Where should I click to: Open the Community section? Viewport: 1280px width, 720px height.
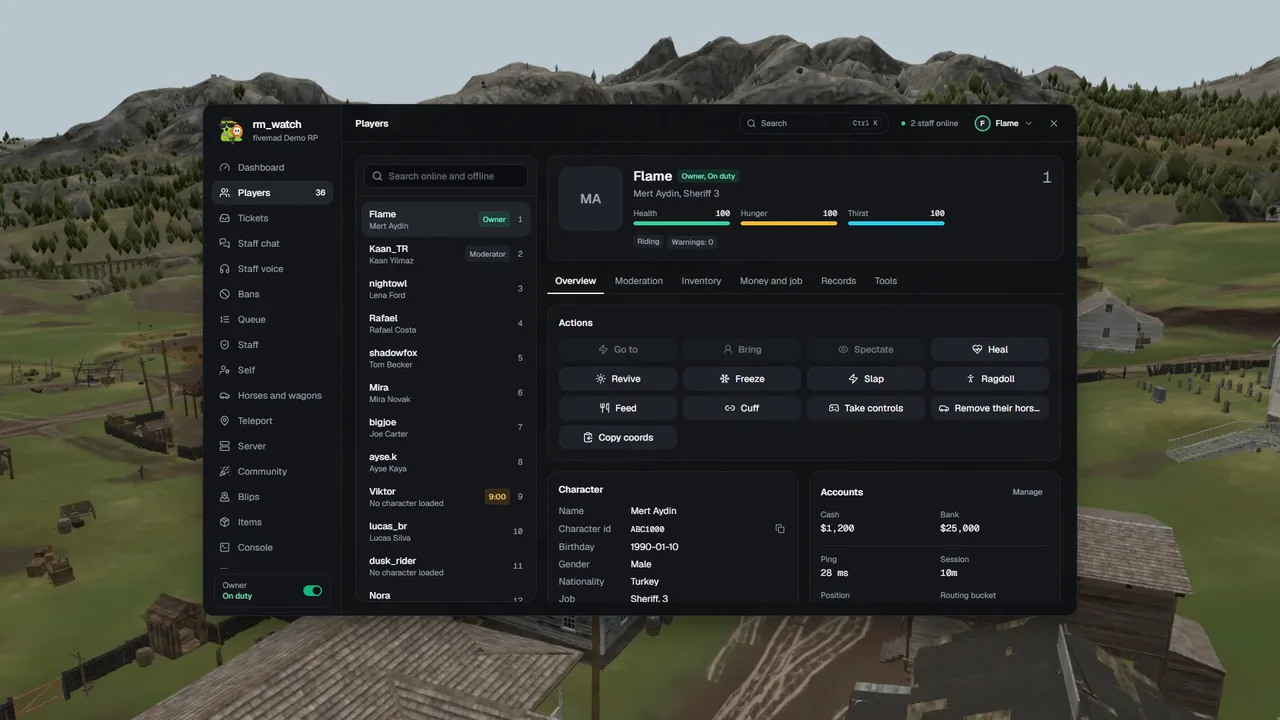click(x=272, y=471)
